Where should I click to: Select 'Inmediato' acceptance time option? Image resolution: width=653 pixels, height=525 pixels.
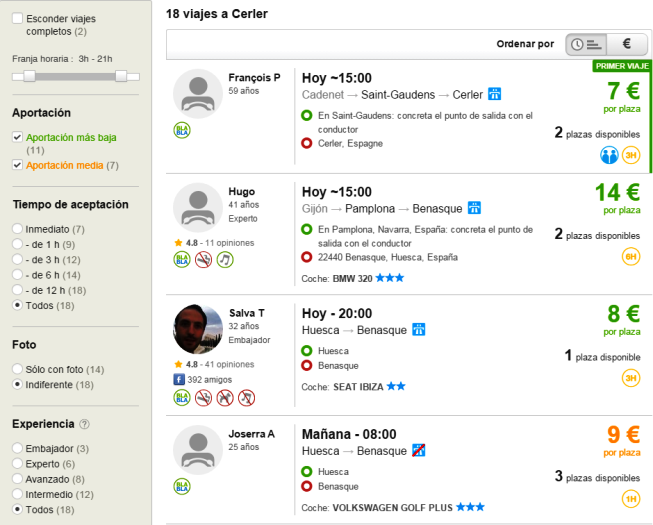point(18,229)
